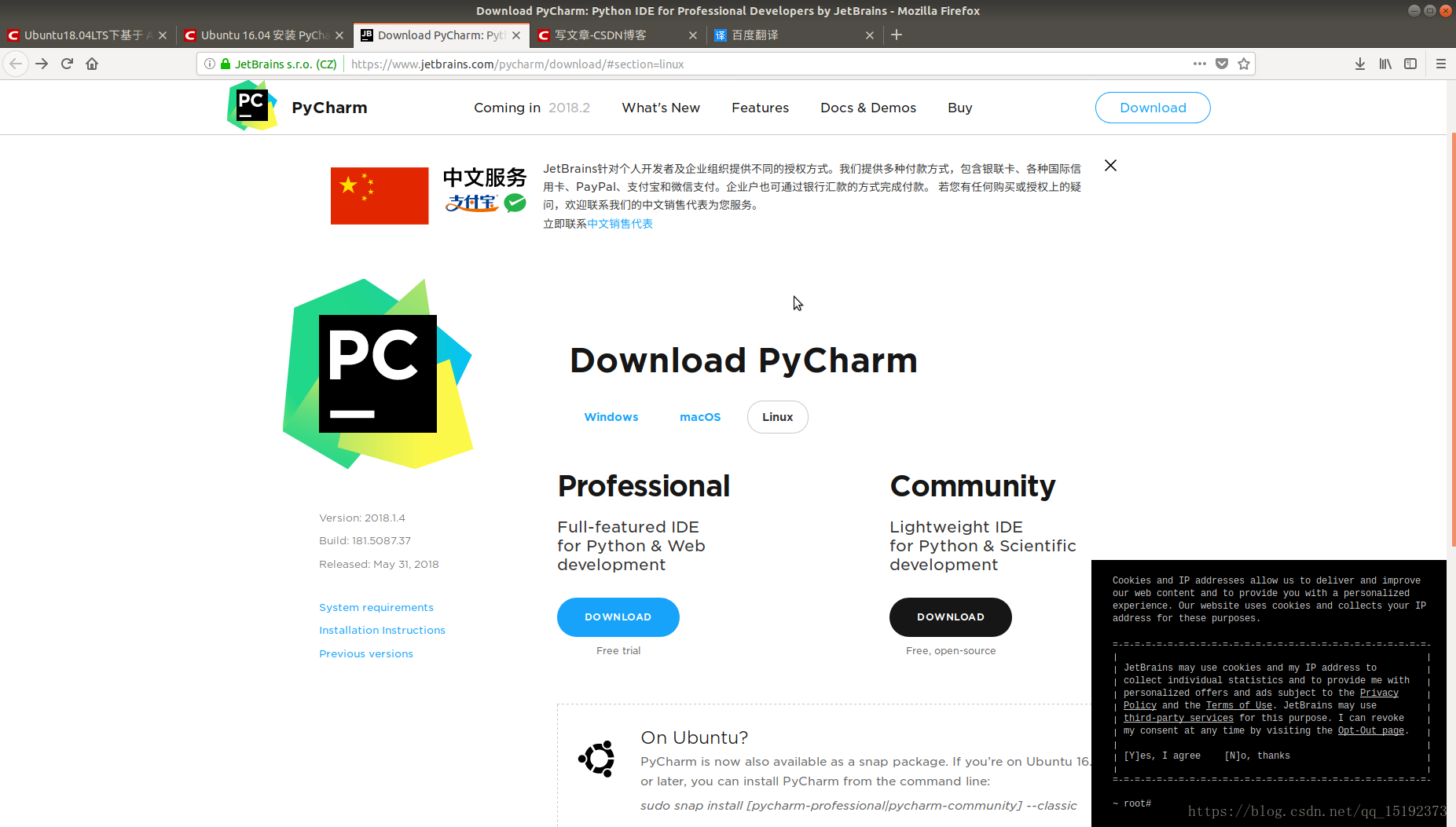1456x827 pixels.
Task: Dismiss the Chinese service banner
Action: pos(1110,165)
